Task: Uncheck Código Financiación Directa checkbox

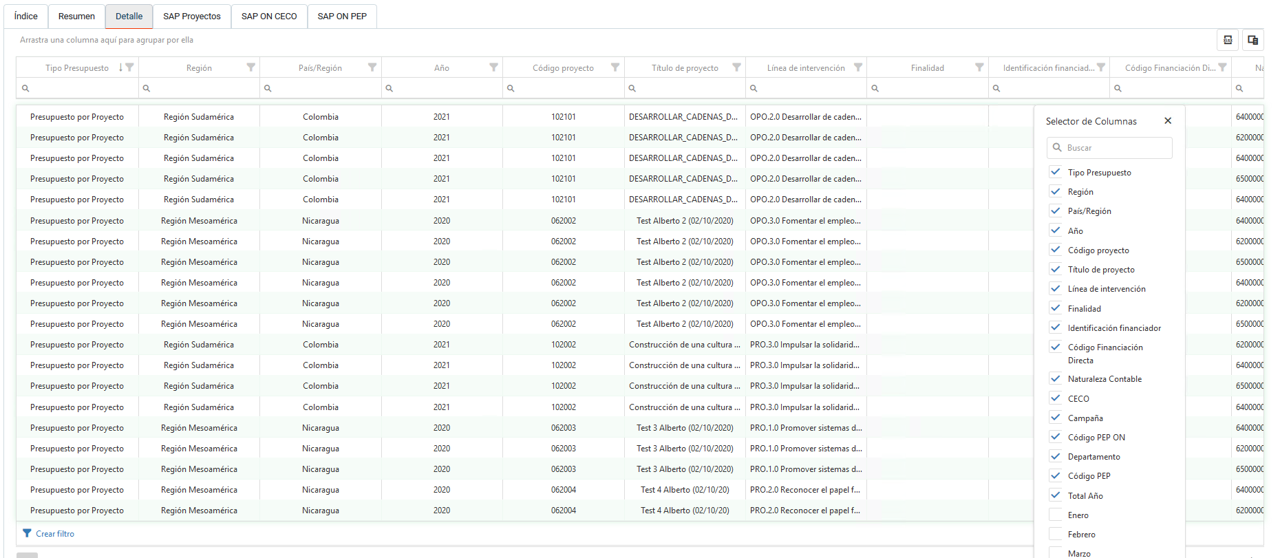Action: pos(1055,347)
